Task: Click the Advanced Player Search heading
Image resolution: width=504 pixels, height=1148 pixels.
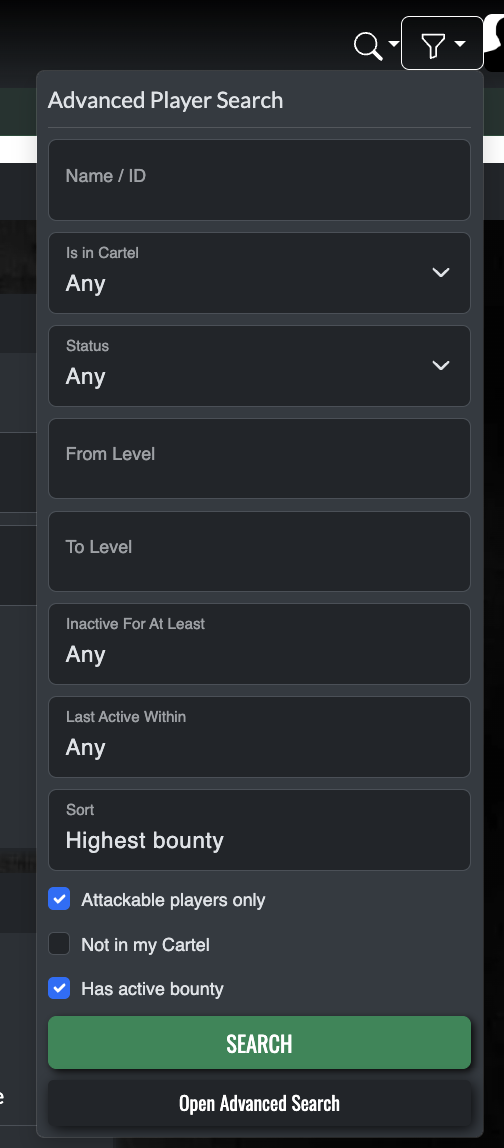Action: tap(166, 100)
